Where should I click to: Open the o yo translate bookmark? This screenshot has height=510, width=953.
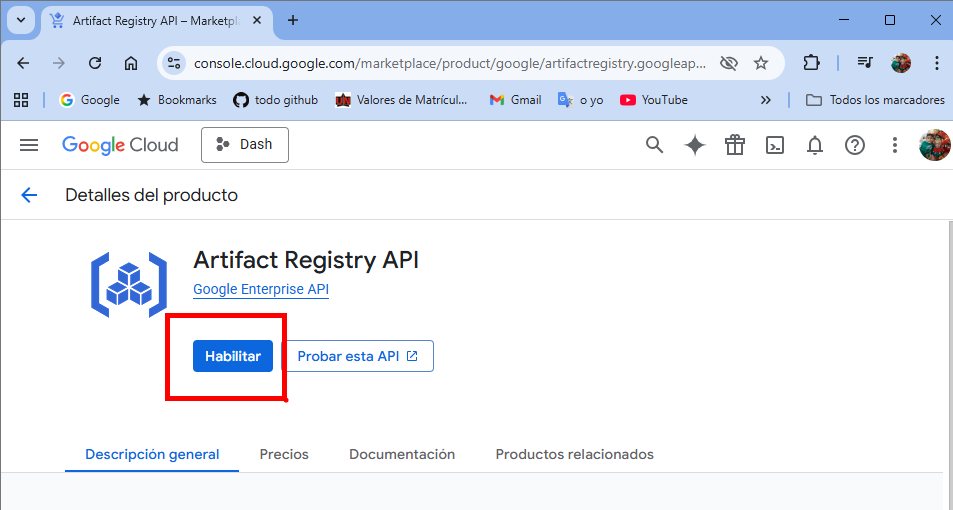(x=580, y=100)
